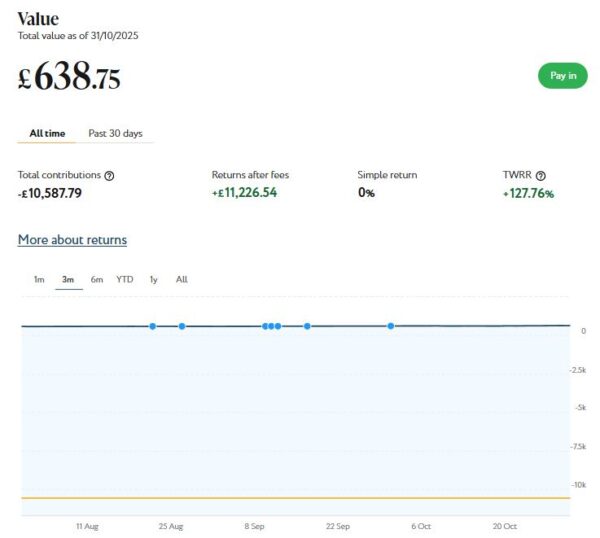Click the yellow contributions line on chart
This screenshot has width=600, height=538.
coord(300,497)
